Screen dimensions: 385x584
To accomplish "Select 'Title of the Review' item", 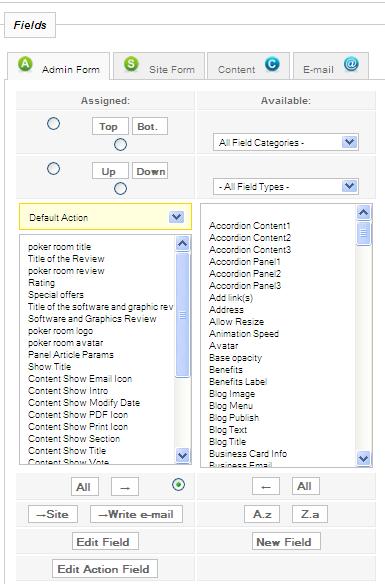I will pos(66,258).
